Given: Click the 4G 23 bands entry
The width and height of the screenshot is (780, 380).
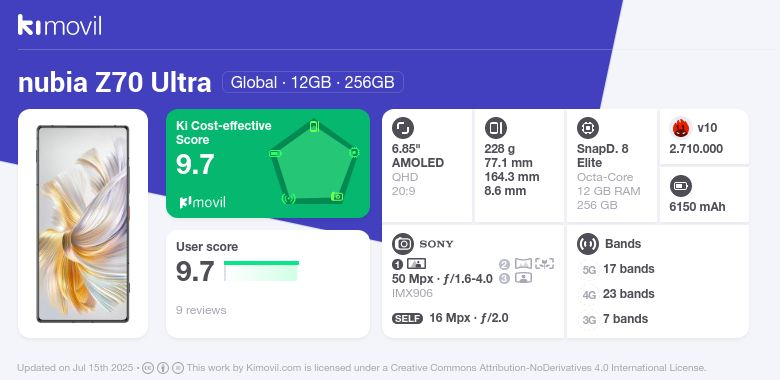Looking at the screenshot, I should pos(617,294).
